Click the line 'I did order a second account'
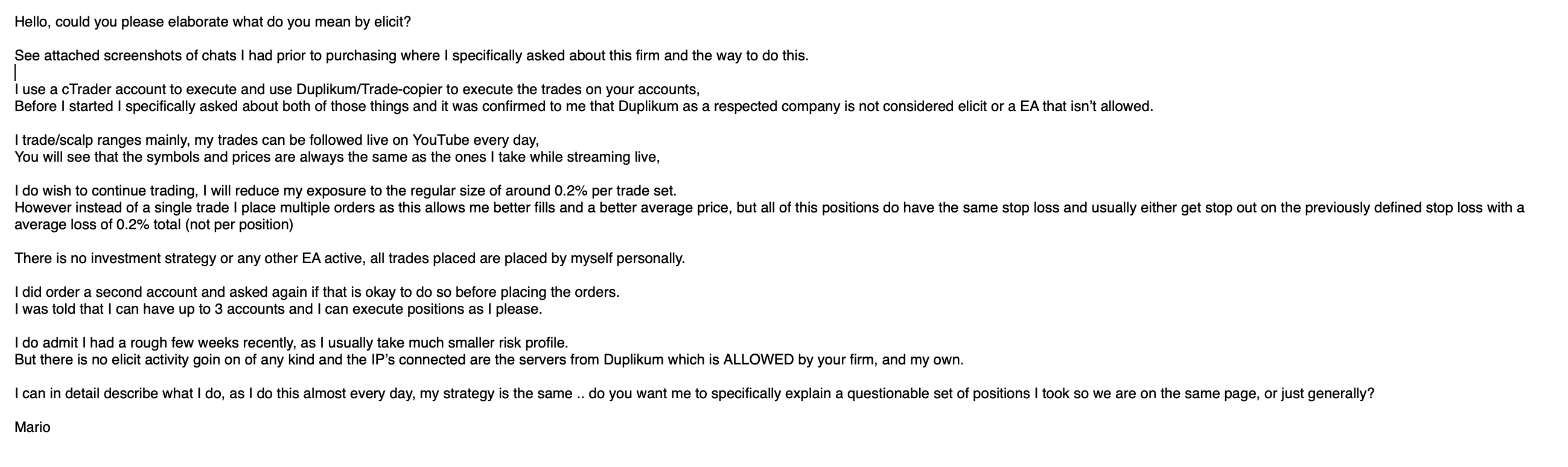Screen dimensions: 1568x467 (317, 292)
